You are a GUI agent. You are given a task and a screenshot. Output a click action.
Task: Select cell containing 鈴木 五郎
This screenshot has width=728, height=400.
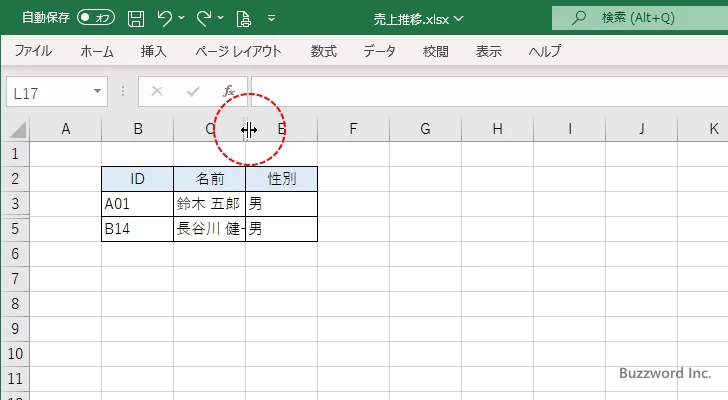pos(209,204)
